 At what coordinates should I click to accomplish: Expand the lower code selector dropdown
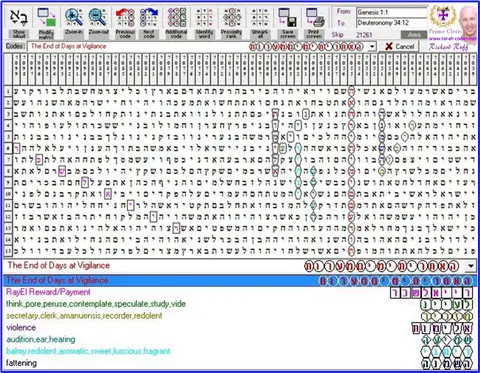[471, 266]
